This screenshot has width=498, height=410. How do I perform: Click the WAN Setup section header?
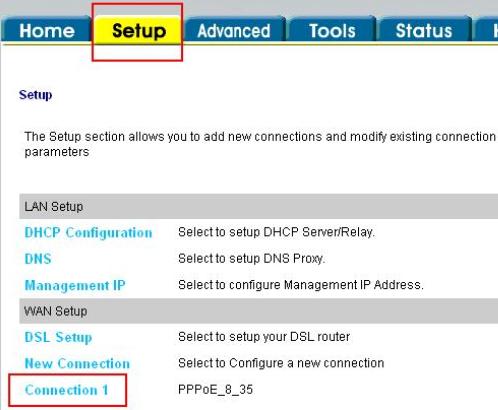259,311
